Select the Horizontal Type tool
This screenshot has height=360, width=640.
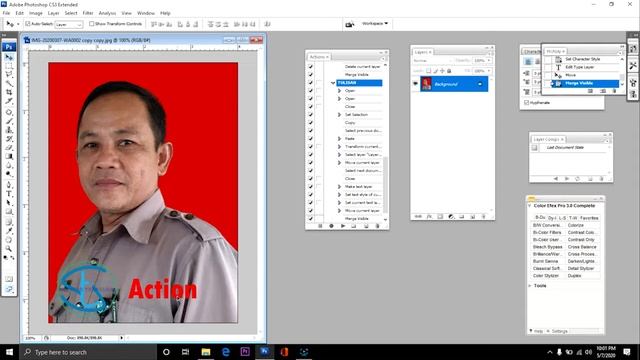coord(9,194)
